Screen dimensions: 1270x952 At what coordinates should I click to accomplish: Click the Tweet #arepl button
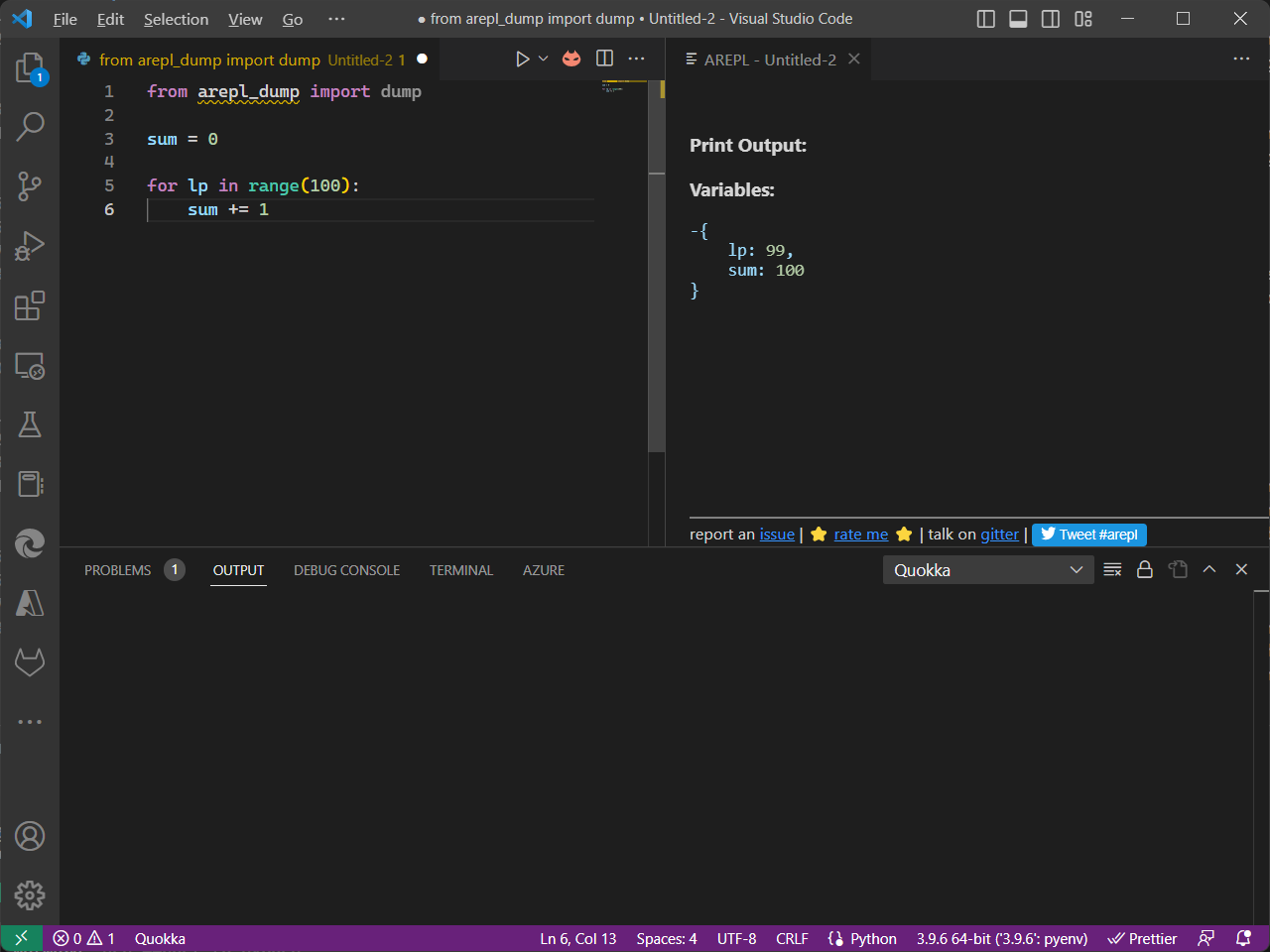[x=1089, y=535]
